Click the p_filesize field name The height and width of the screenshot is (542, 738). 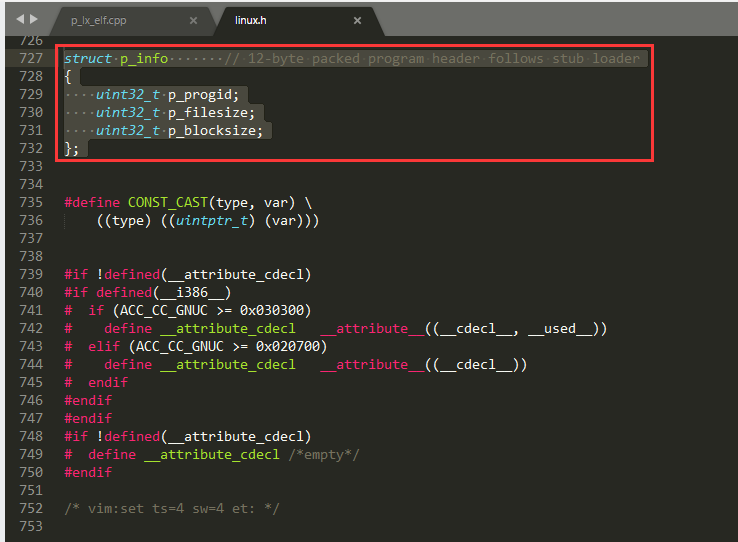212,113
